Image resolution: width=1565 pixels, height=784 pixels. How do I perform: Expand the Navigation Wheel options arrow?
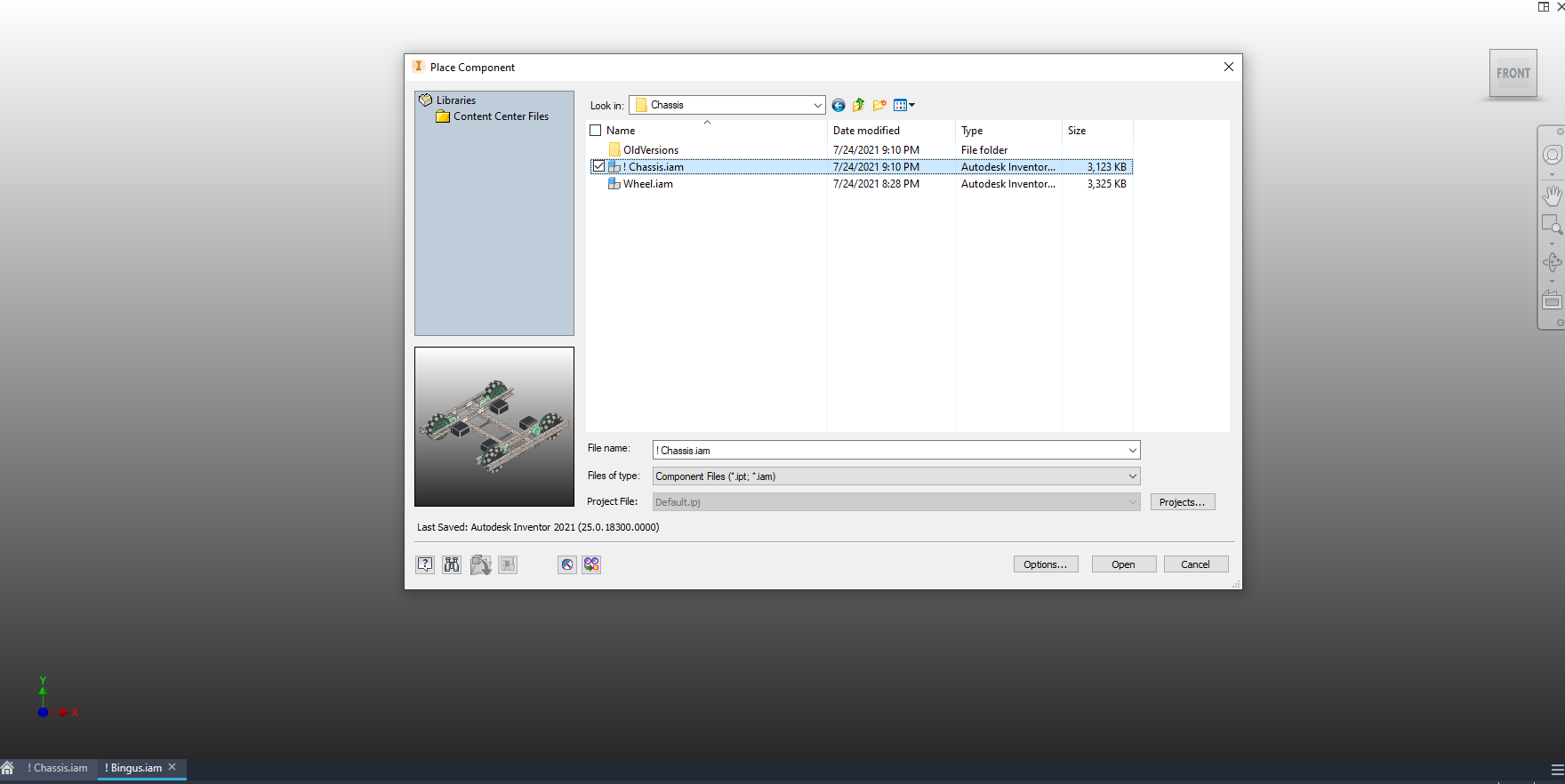click(1552, 174)
